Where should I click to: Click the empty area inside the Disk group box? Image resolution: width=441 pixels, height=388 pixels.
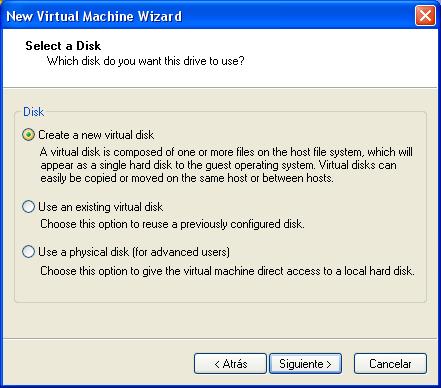[220, 289]
